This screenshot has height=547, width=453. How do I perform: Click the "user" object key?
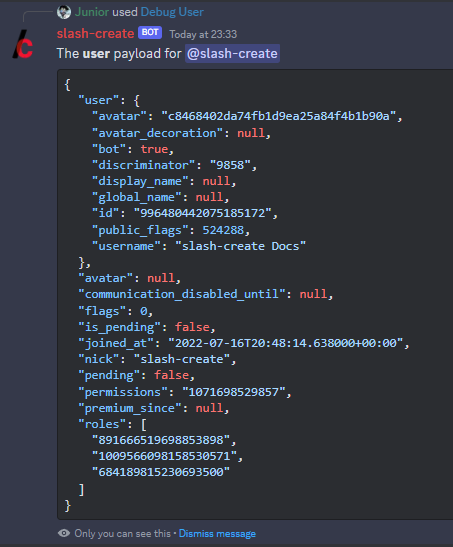click(x=99, y=100)
